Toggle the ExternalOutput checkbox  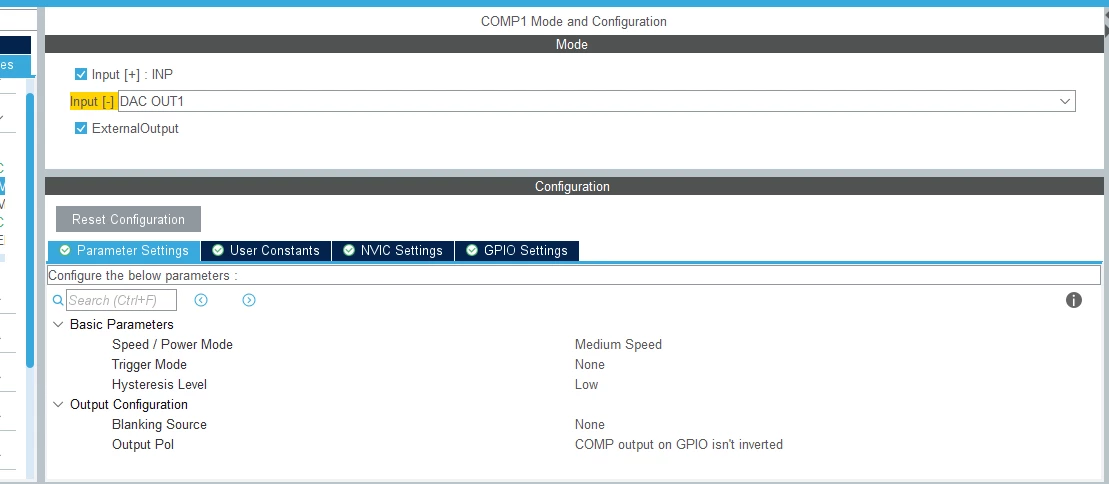click(81, 128)
